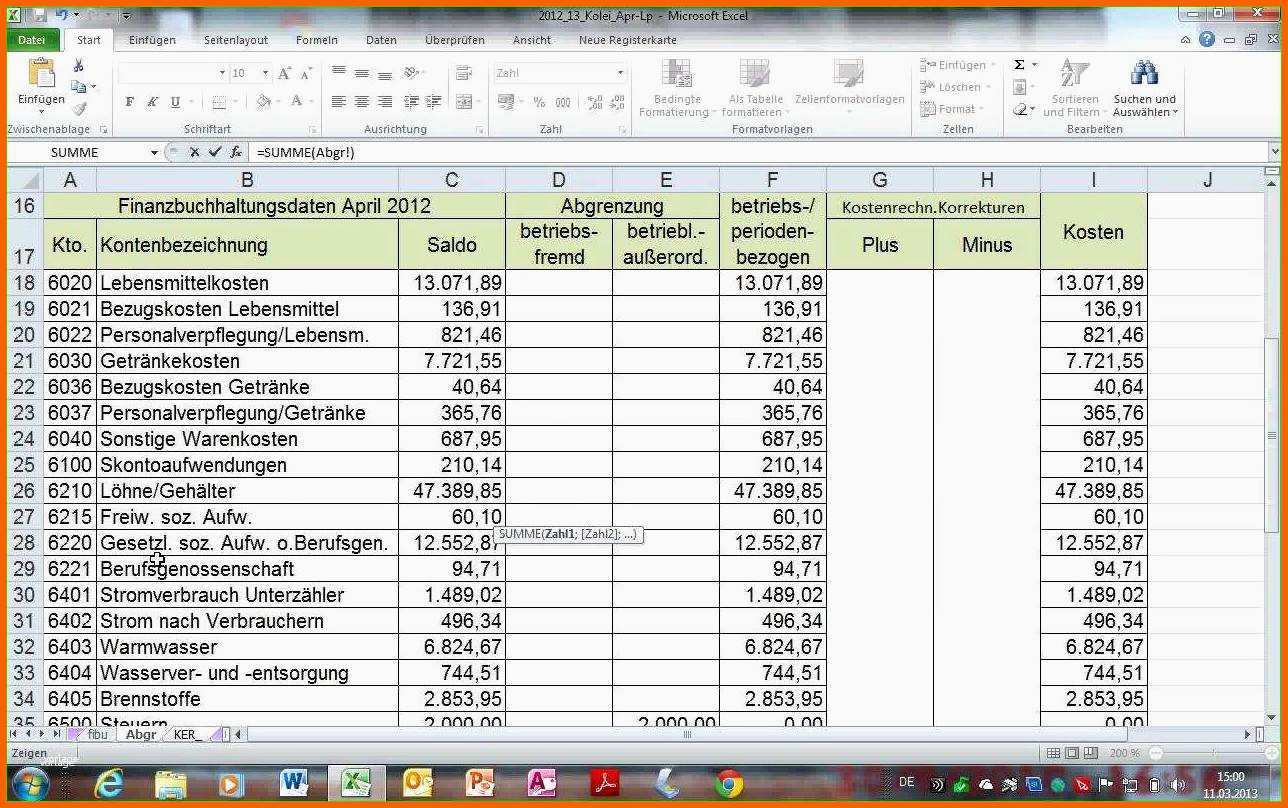
Task: Switch to the Formeln ribbon tab
Action: tap(316, 40)
